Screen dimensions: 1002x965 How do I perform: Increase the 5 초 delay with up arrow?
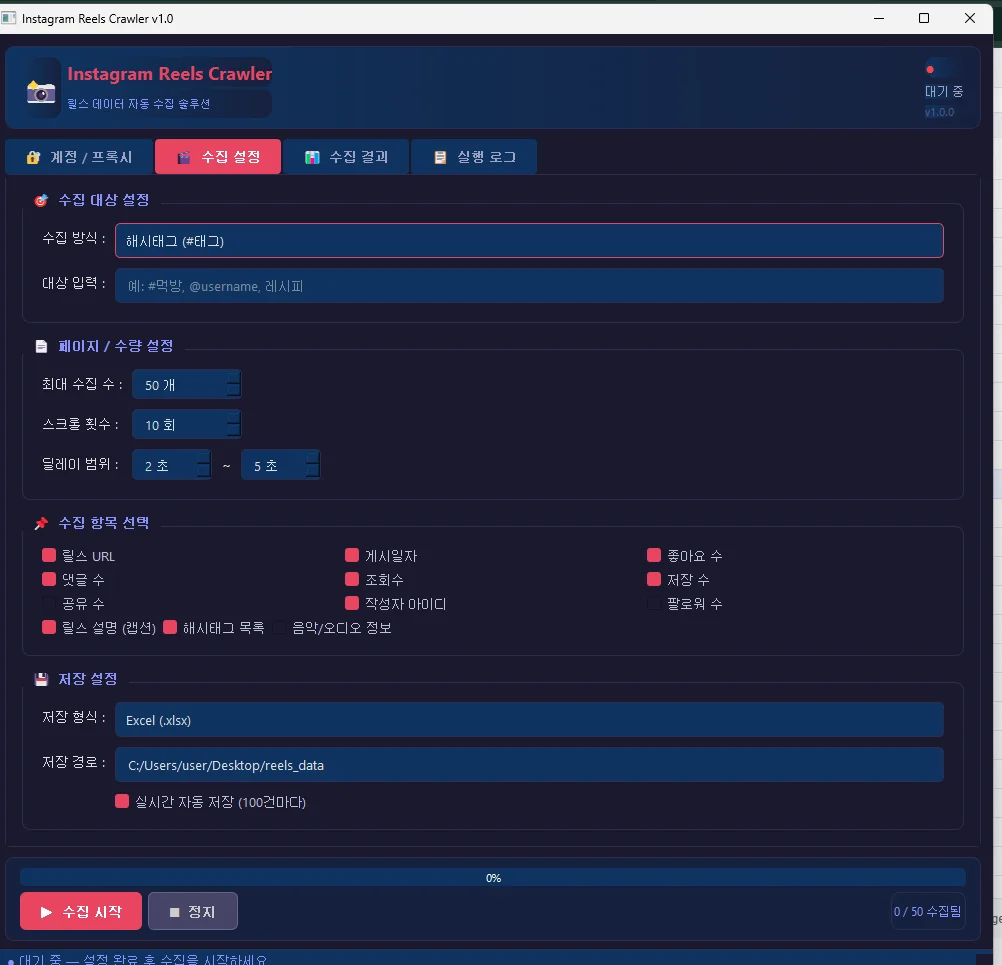click(x=312, y=458)
